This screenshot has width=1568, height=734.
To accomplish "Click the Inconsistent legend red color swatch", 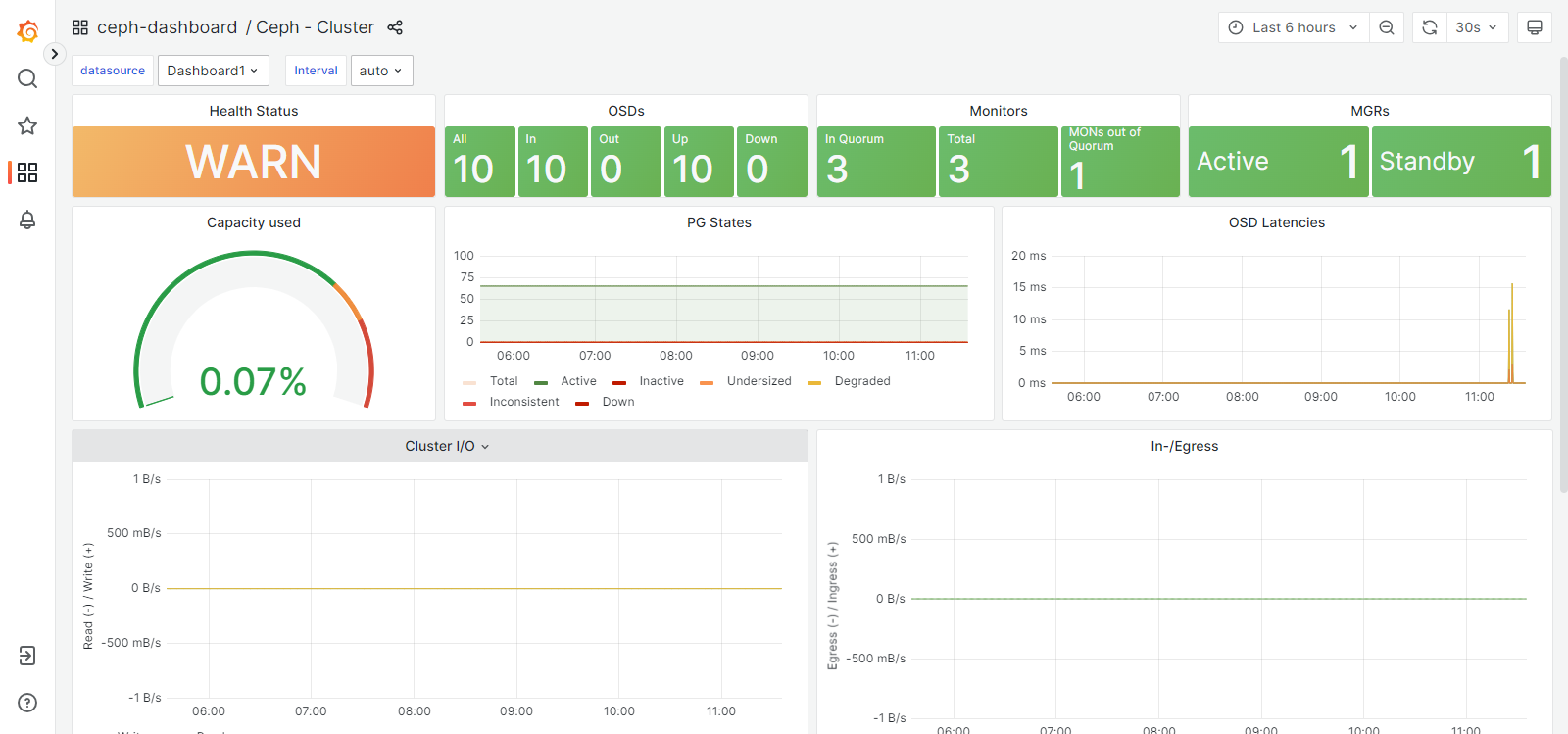I will 469,403.
